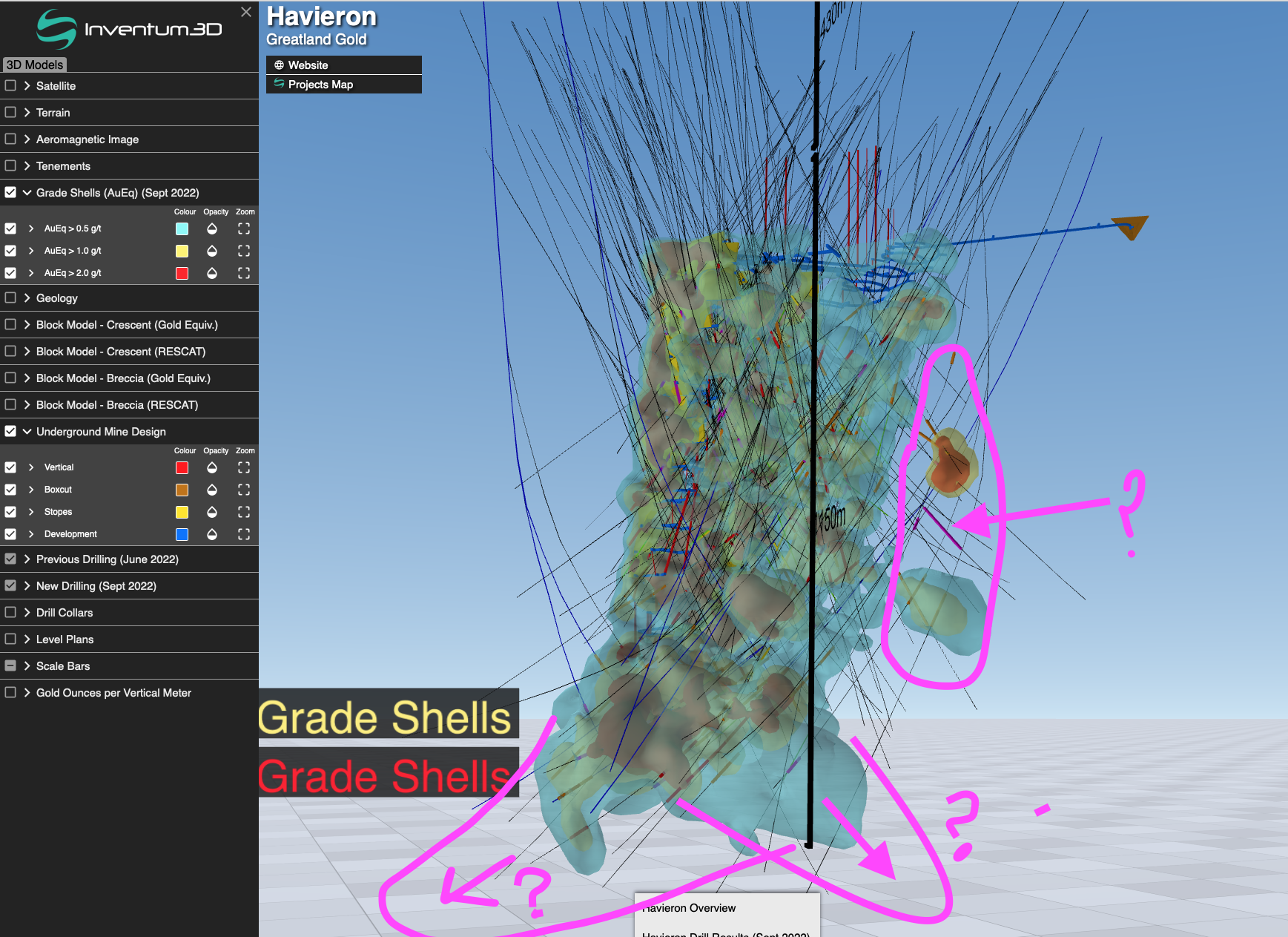The height and width of the screenshot is (937, 1288).
Task: Uncheck Grade Shells (AuEq) layer
Action: (x=10, y=192)
